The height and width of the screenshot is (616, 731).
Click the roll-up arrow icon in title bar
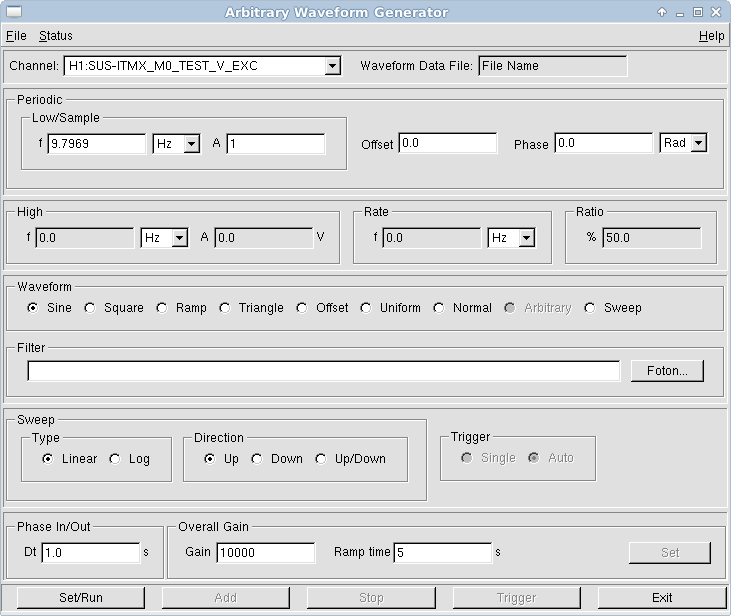pos(662,12)
